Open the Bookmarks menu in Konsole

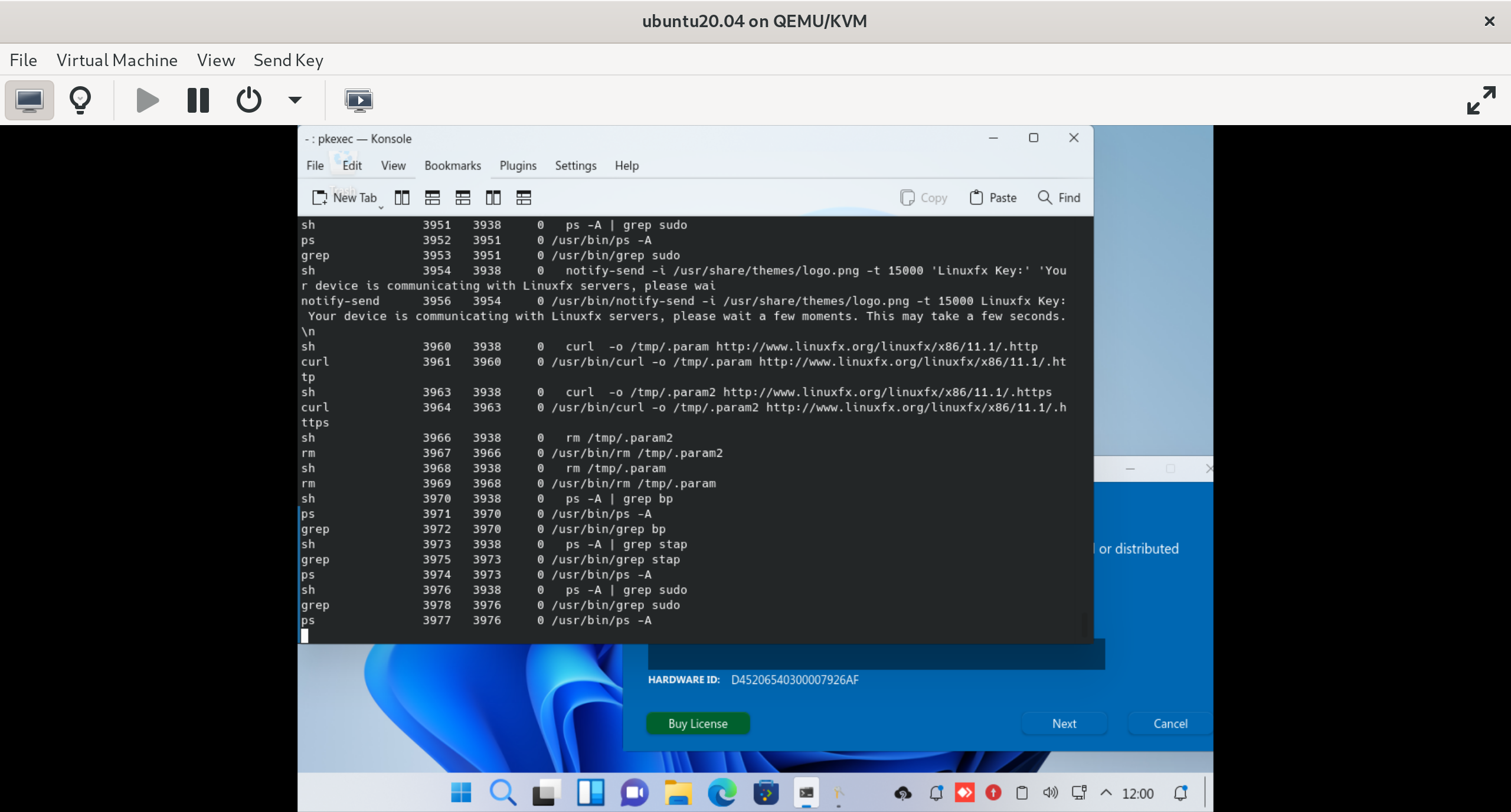coord(453,166)
